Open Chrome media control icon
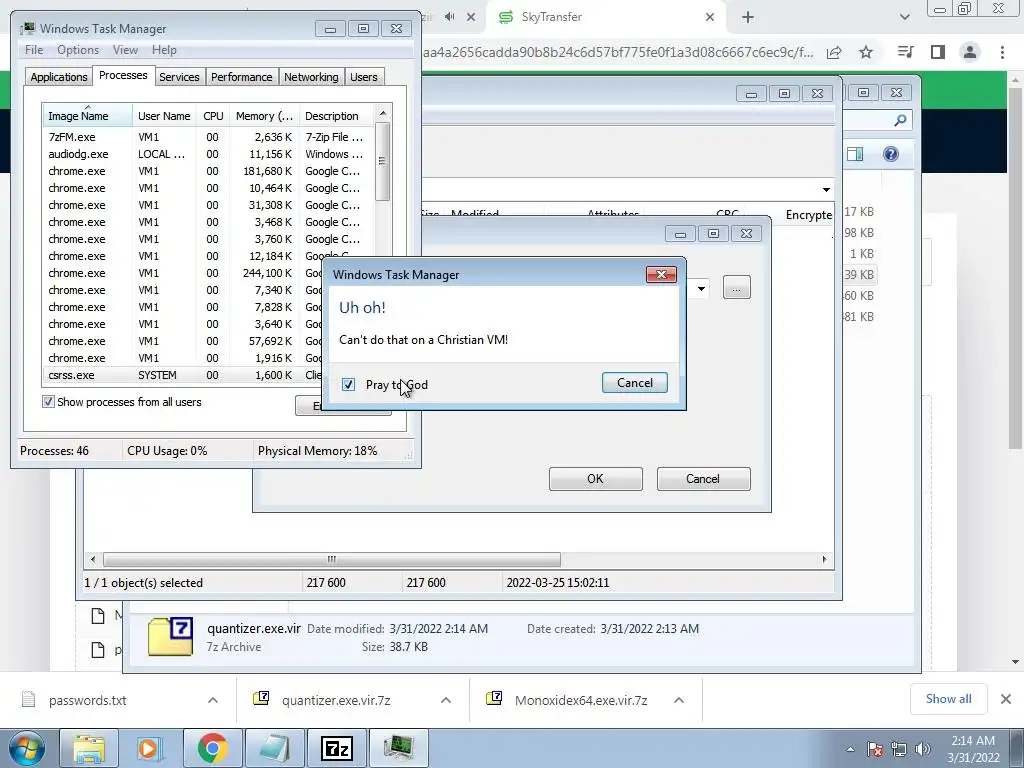This screenshot has width=1024, height=768. point(905,52)
